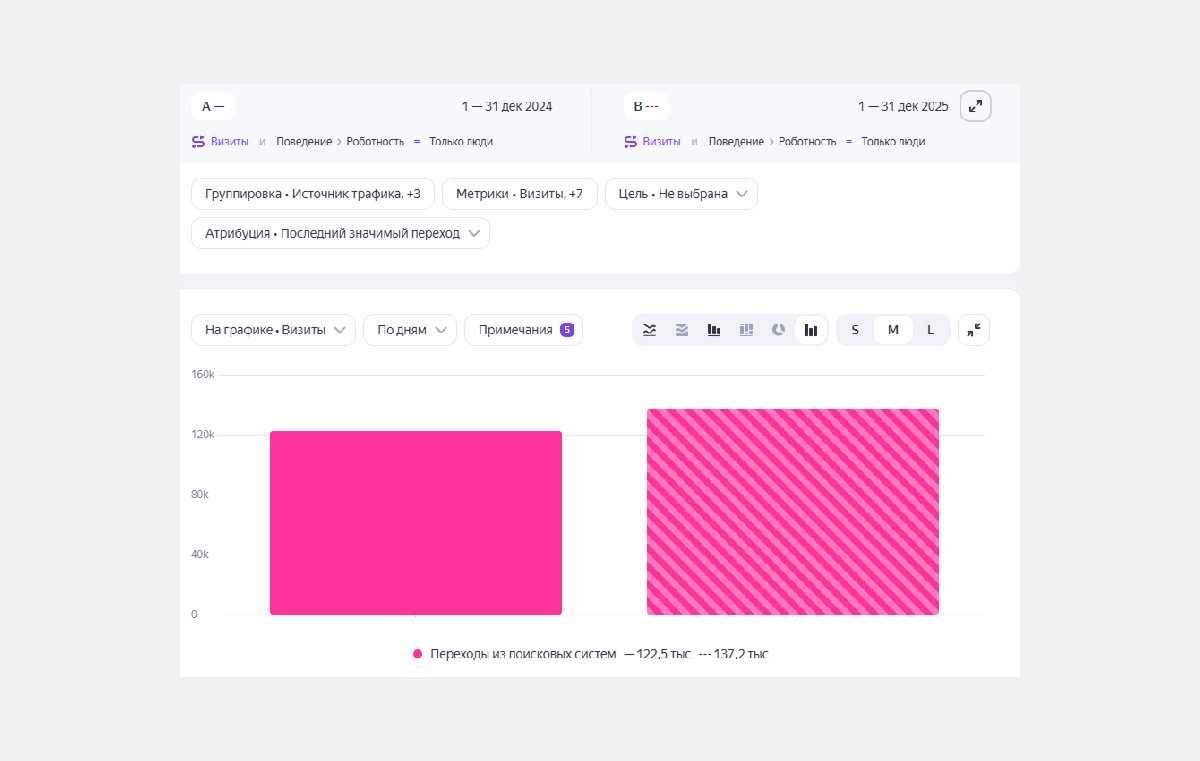Screen dimensions: 1200x761
Task: Switch chart to stacked area view
Action: coord(682,330)
